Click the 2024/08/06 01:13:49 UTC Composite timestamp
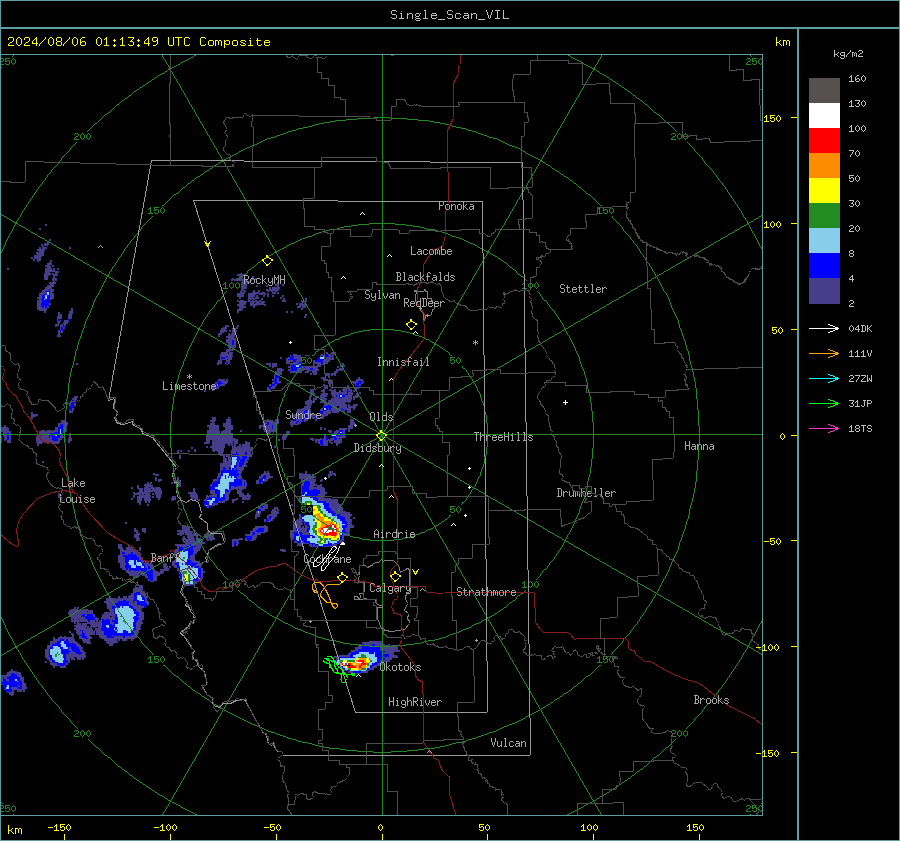This screenshot has width=900, height=841. tap(138, 42)
